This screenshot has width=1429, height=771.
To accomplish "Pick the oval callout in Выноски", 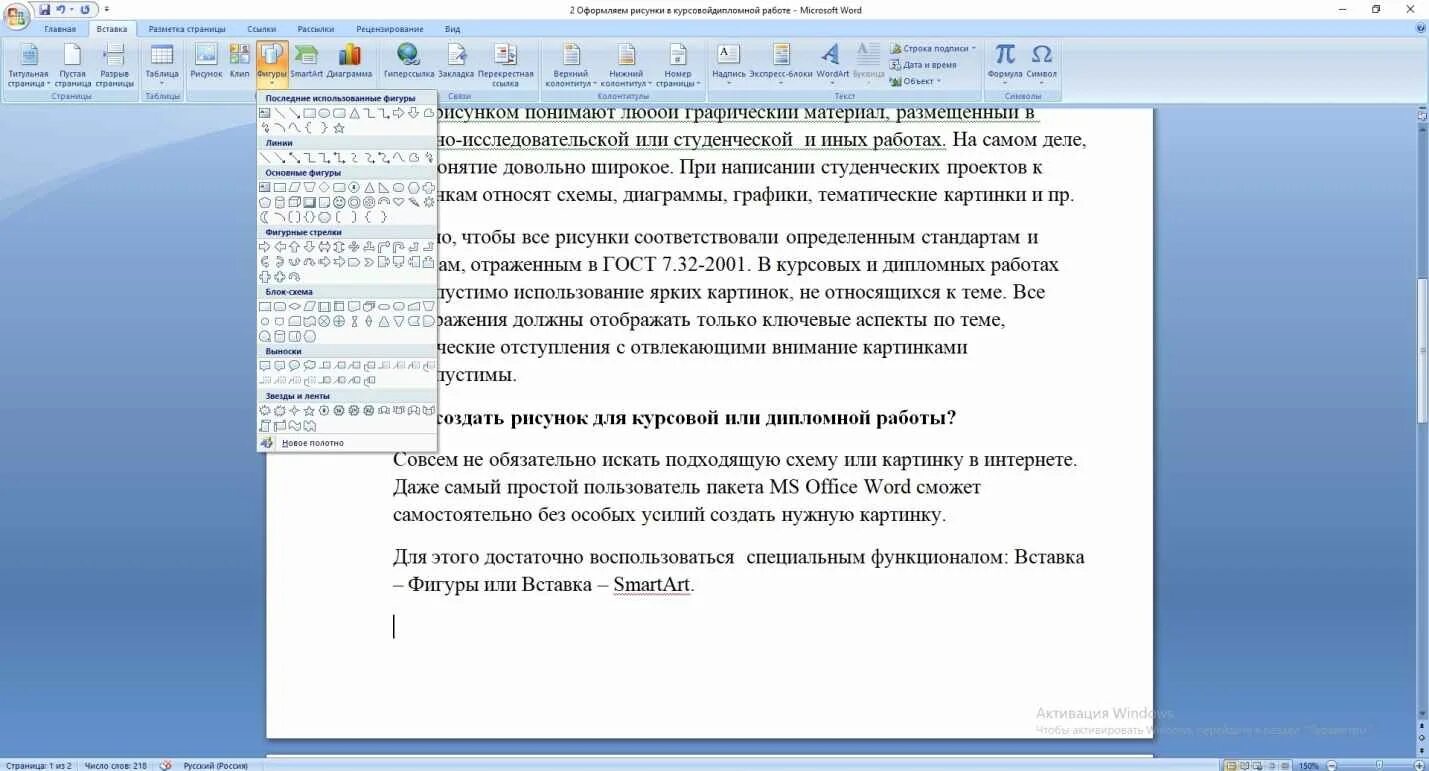I will point(294,365).
